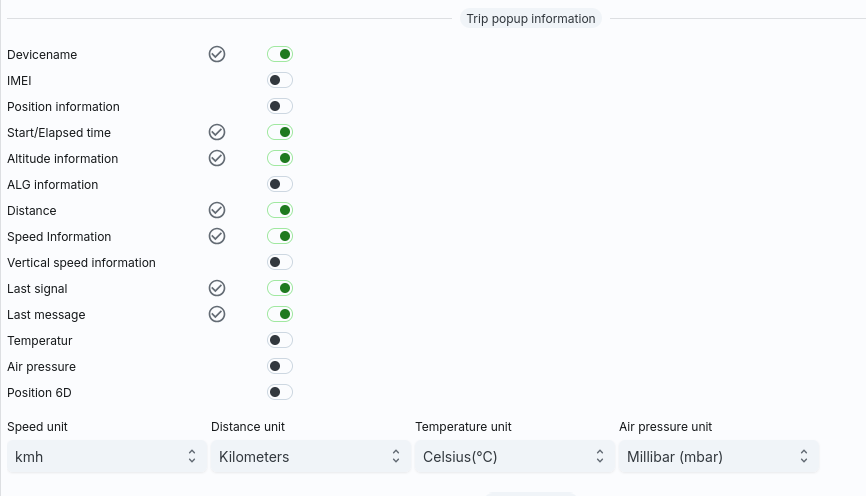866x496 pixels.
Task: Enable the Temperatur toggle
Action: tap(280, 340)
